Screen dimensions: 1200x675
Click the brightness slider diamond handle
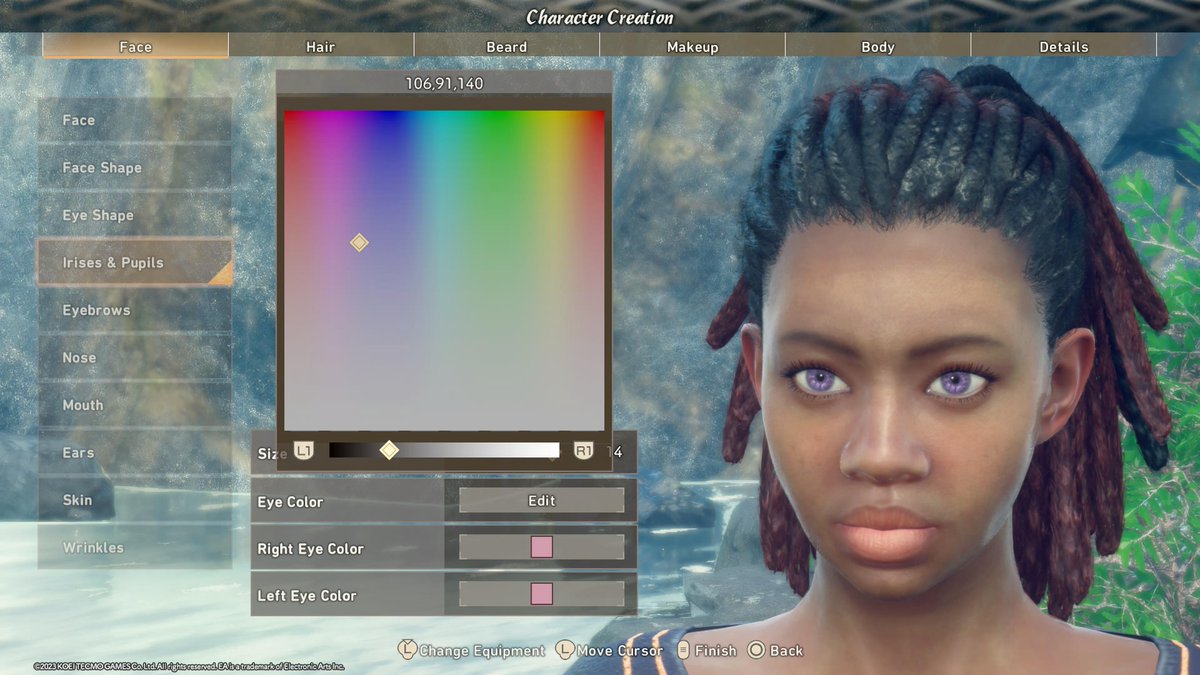click(x=389, y=450)
